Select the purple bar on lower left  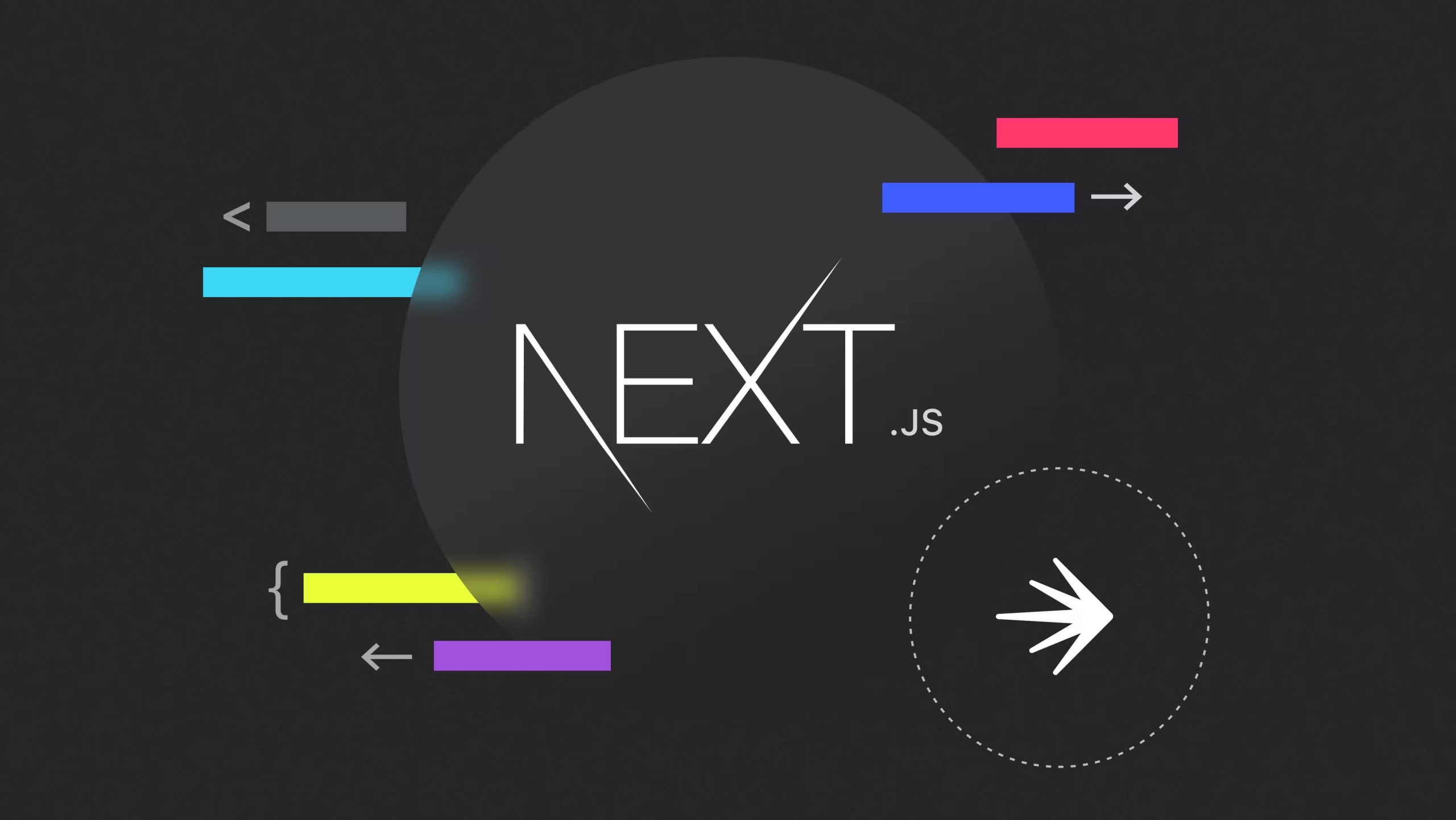(x=520, y=655)
